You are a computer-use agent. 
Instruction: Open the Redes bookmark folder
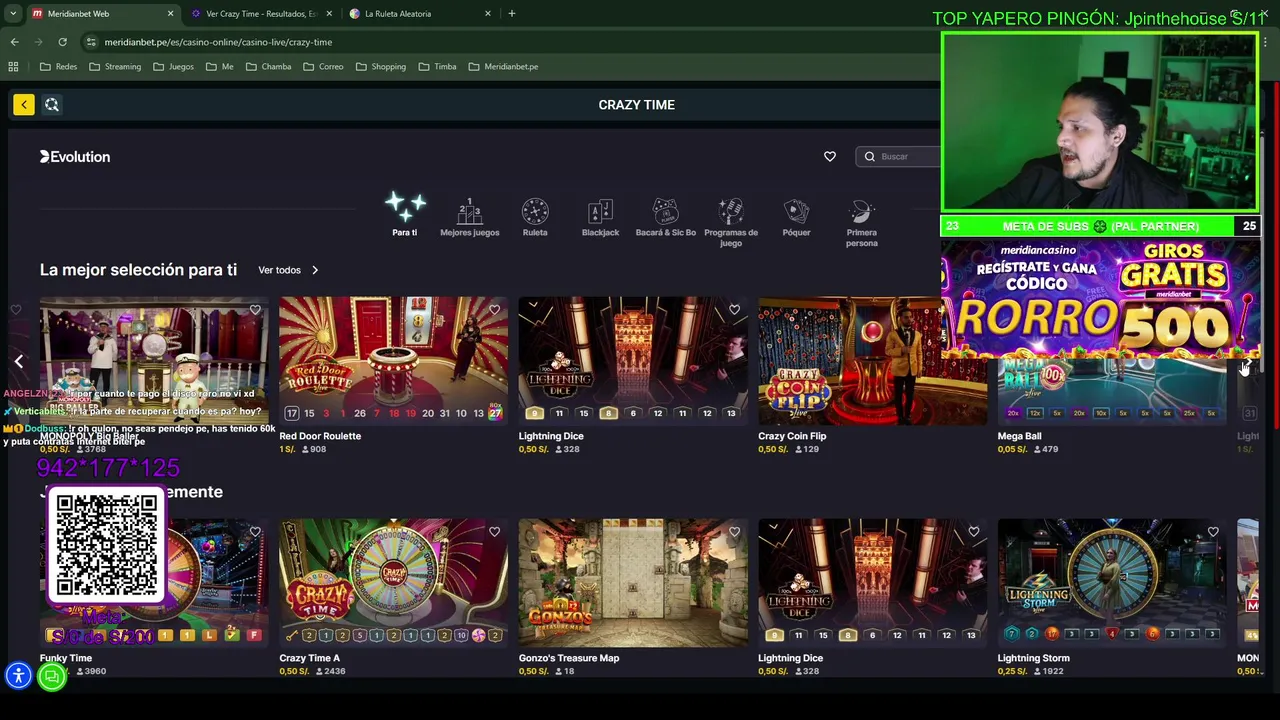59,66
